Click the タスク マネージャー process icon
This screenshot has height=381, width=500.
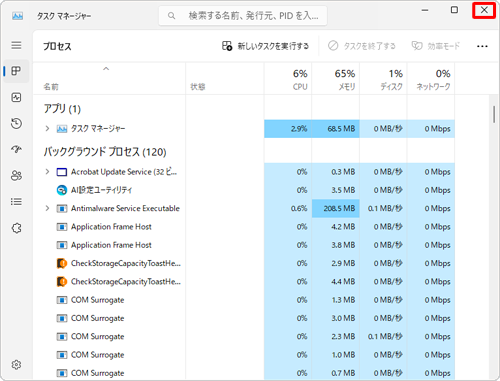pyautogui.click(x=62, y=129)
